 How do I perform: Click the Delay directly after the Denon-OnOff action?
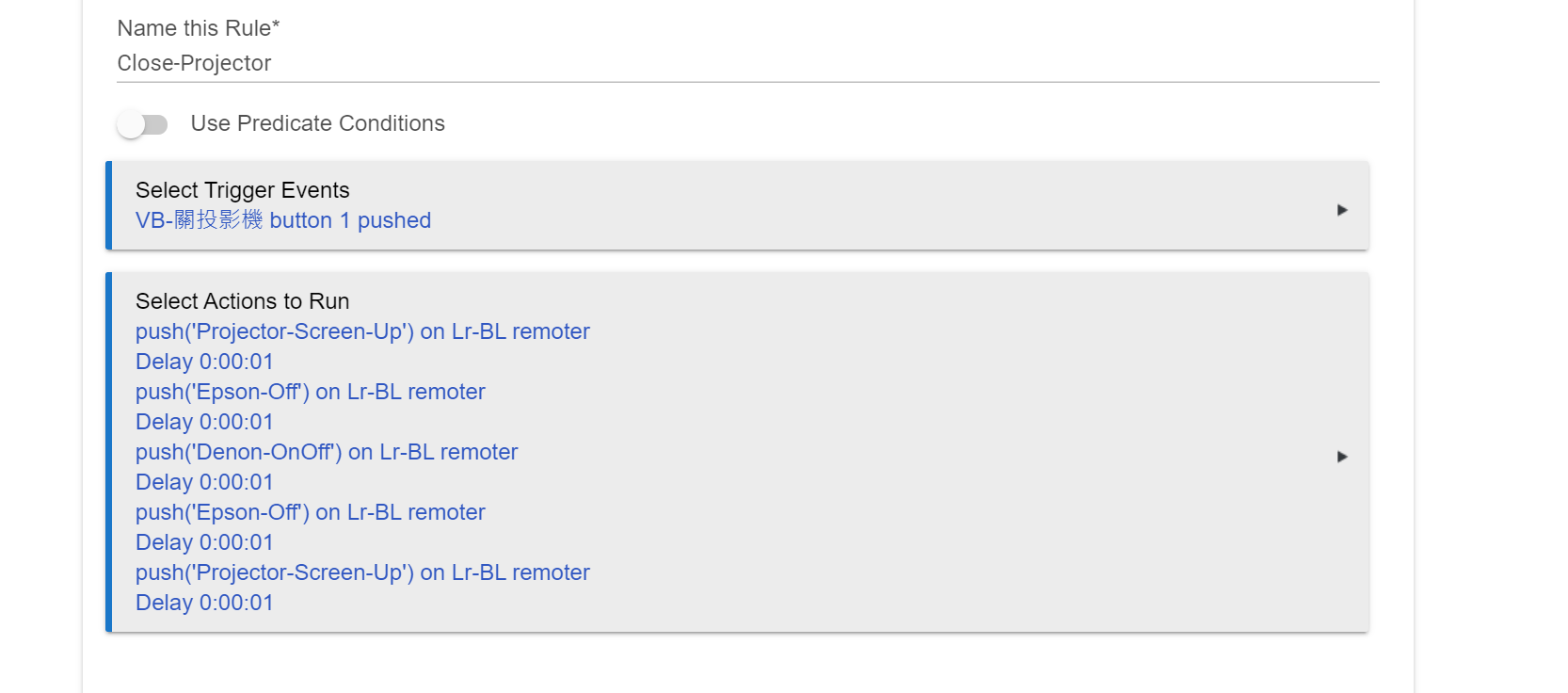(204, 482)
